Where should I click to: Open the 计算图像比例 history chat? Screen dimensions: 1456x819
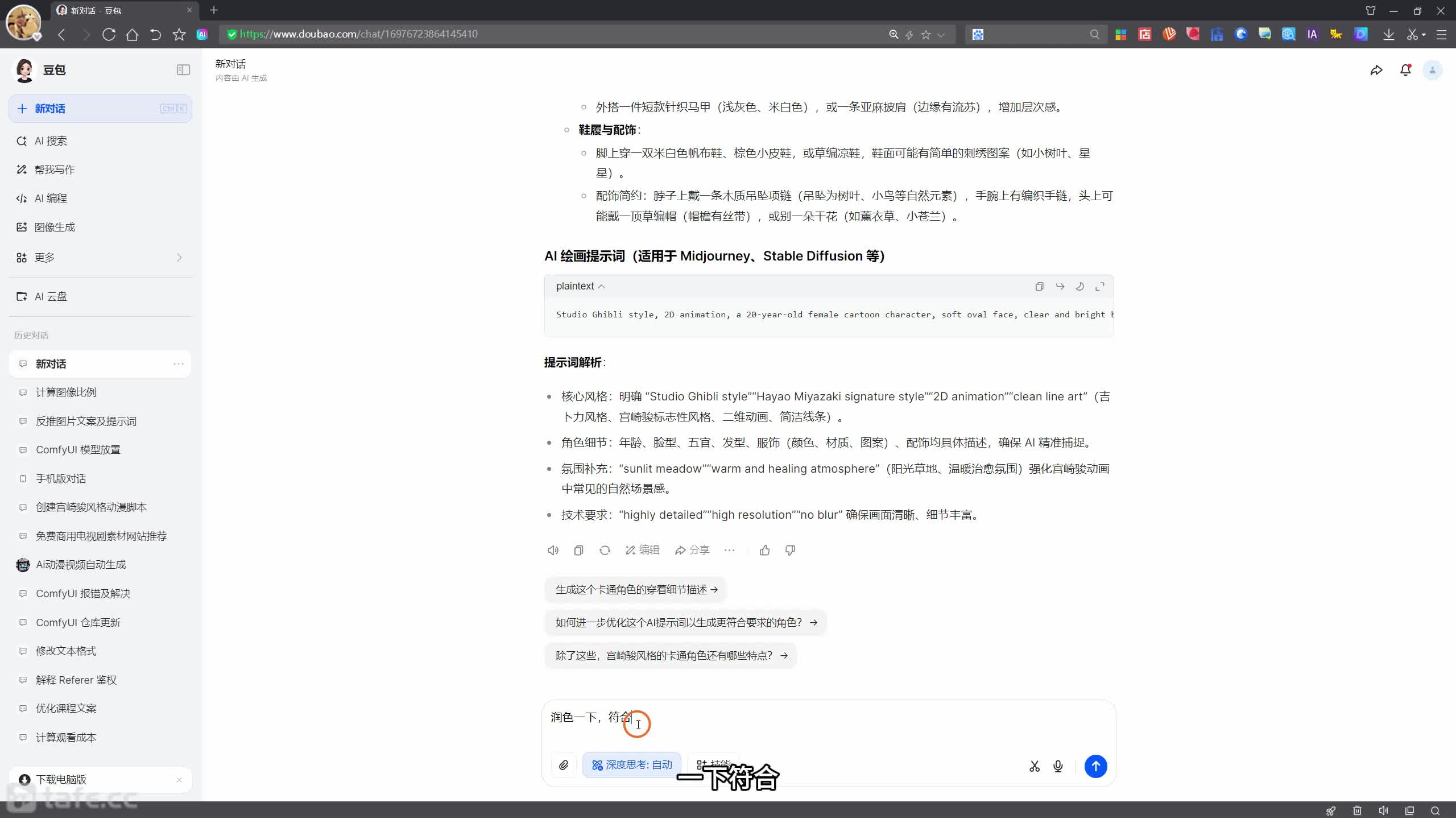pyautogui.click(x=100, y=392)
